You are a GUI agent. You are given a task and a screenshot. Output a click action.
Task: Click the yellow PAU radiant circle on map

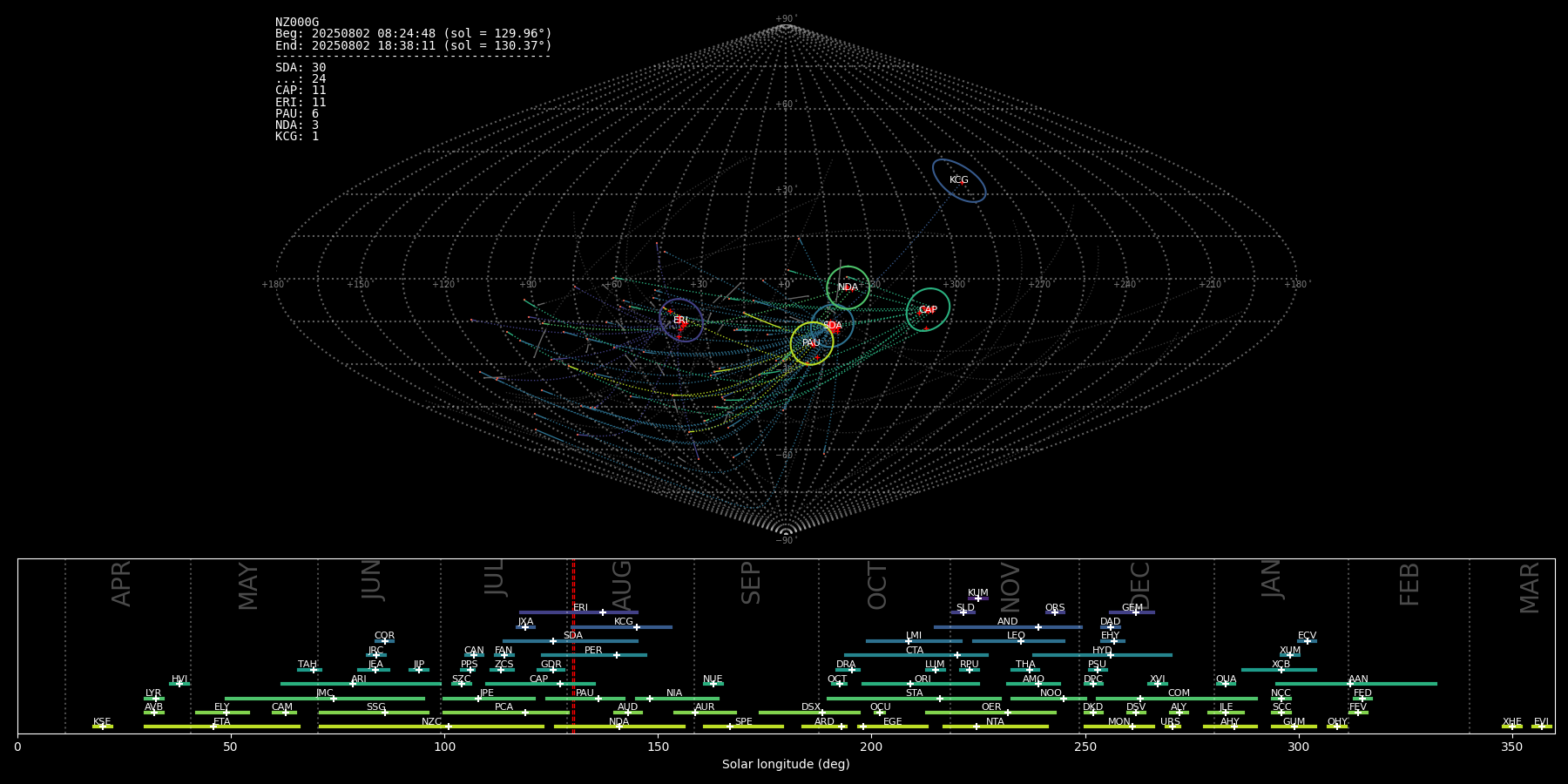(x=812, y=343)
